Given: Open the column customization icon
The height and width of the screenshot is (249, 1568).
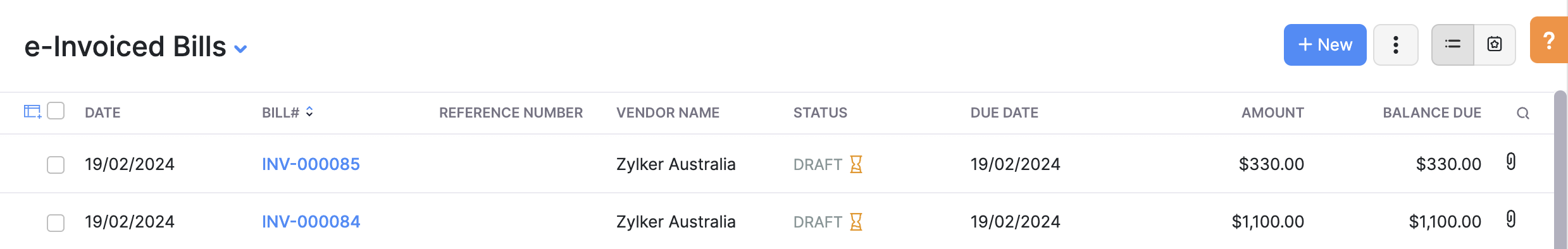Looking at the screenshot, I should pos(32,112).
